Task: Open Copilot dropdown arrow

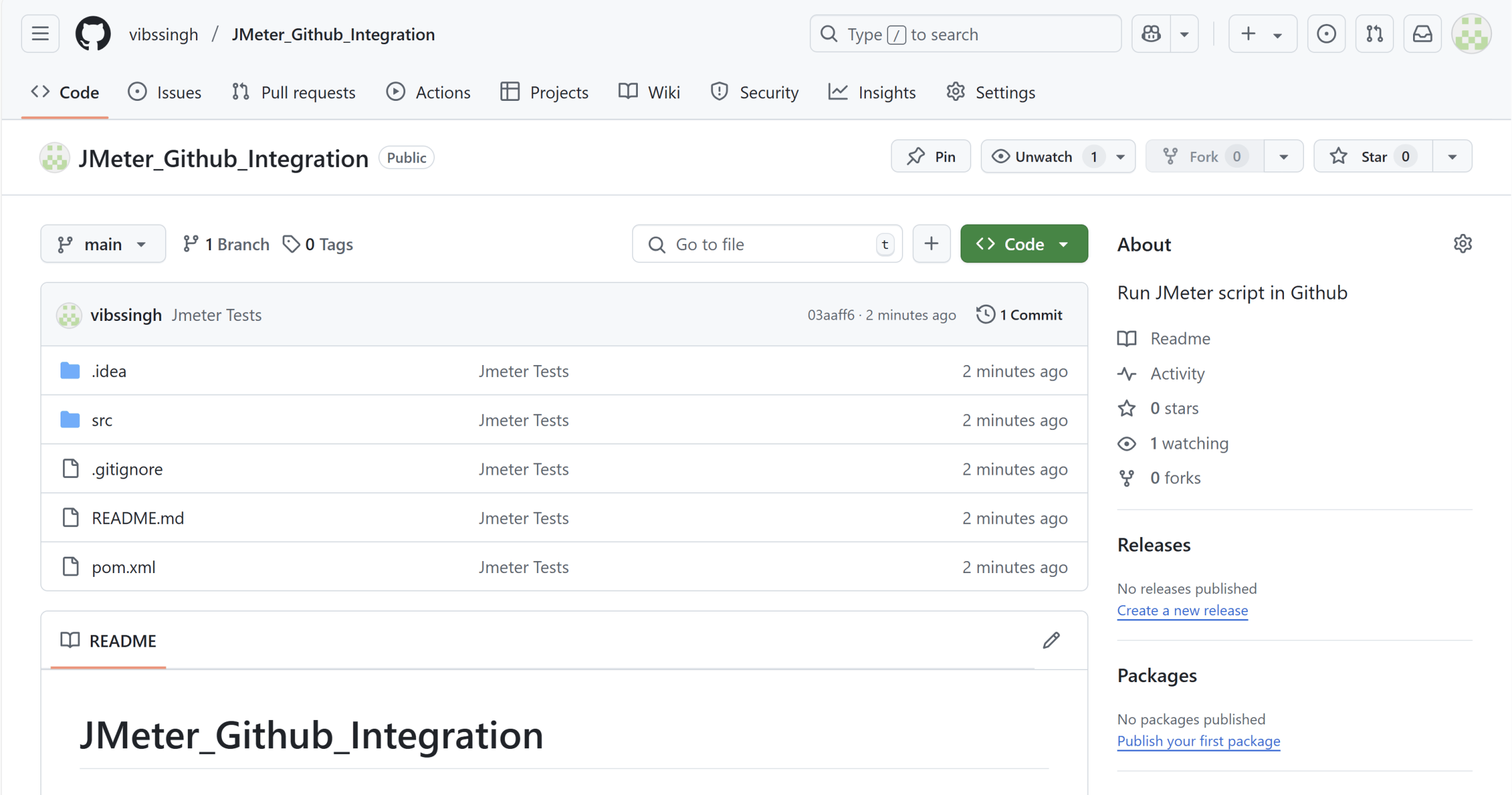Action: pyautogui.click(x=1184, y=33)
